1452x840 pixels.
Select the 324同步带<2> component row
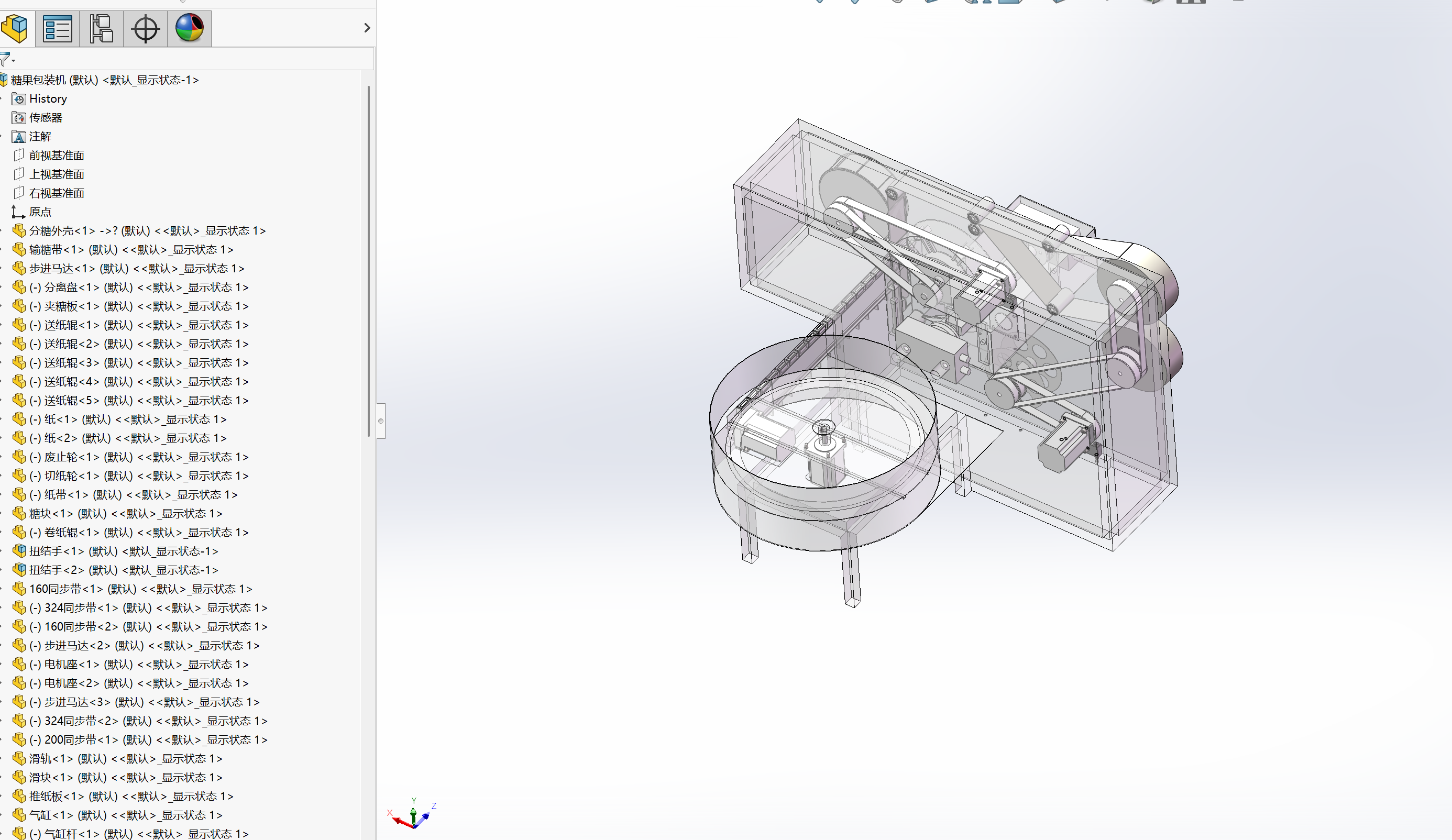click(x=140, y=721)
